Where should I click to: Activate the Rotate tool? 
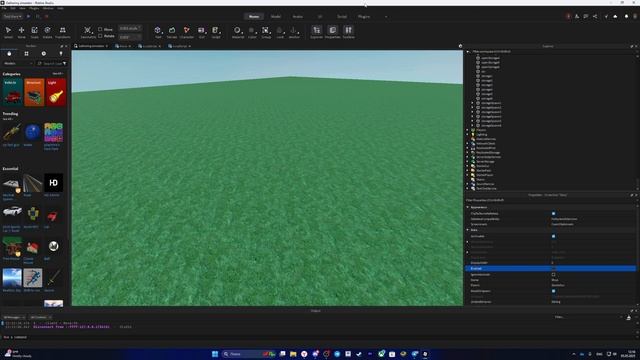coord(47,32)
